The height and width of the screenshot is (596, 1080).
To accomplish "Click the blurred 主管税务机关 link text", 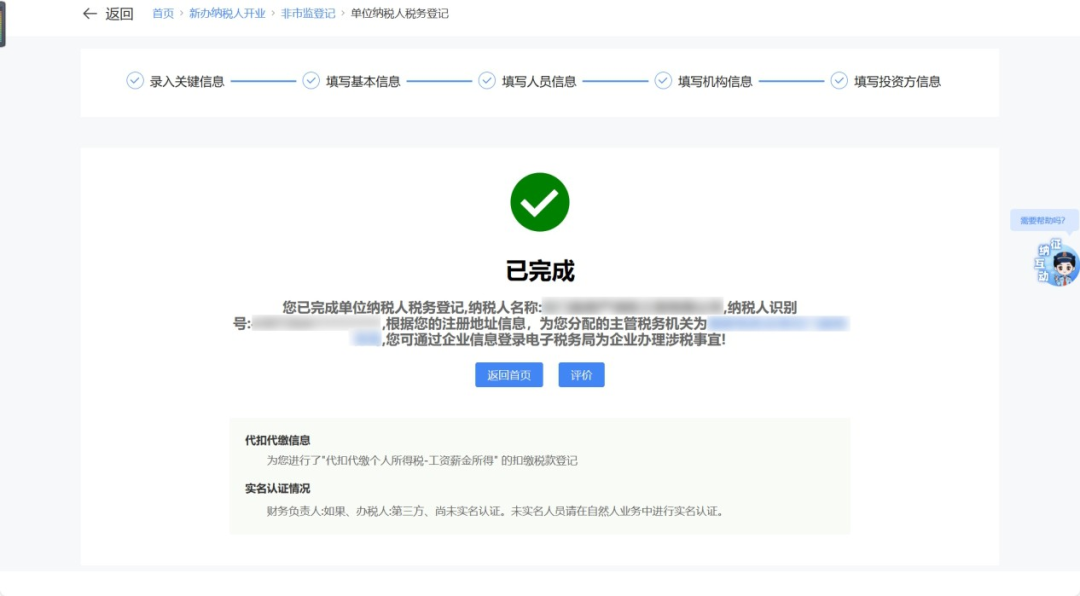I will click(778, 324).
